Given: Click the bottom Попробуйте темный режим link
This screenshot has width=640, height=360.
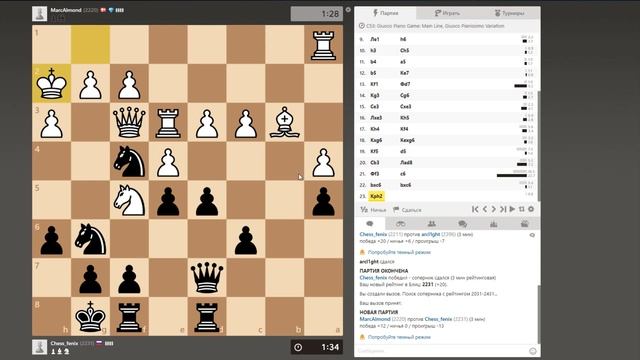Looking at the screenshot, I should (399, 337).
